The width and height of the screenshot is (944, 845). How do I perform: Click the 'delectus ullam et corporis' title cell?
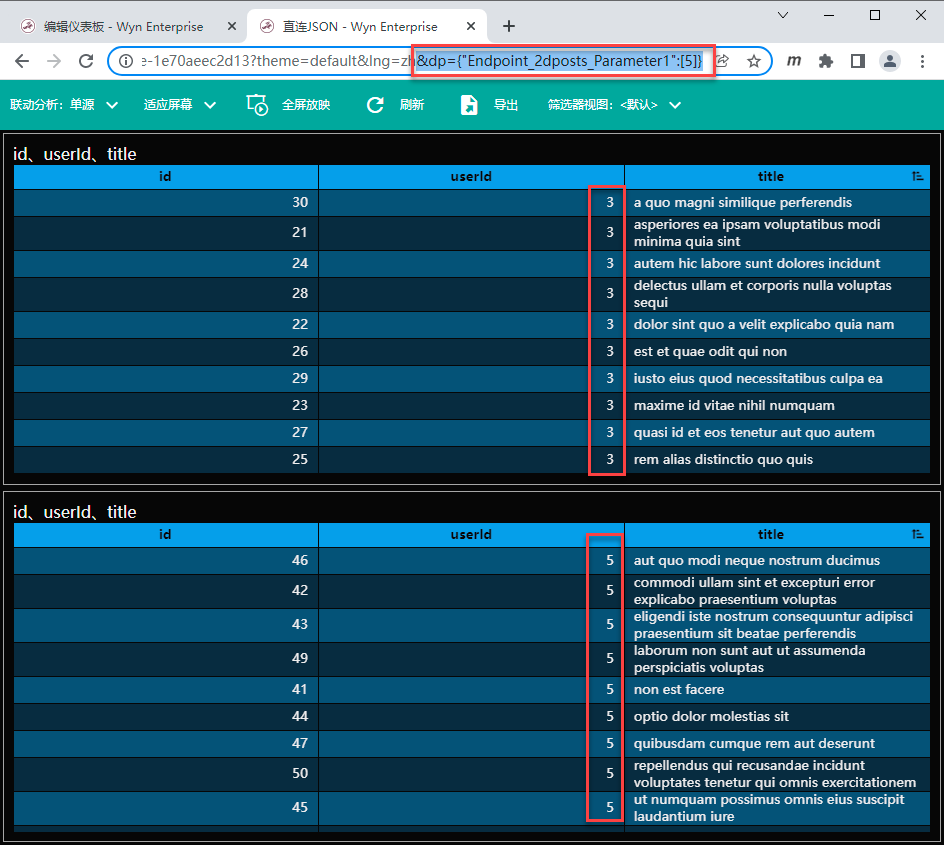tap(777, 294)
